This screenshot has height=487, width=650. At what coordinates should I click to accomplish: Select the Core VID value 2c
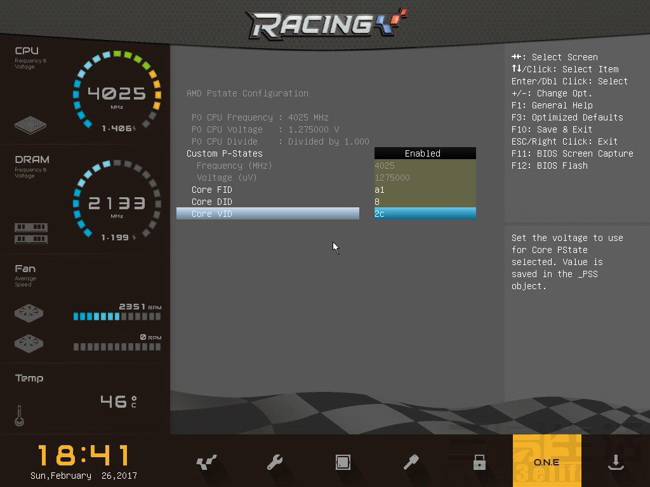425,213
